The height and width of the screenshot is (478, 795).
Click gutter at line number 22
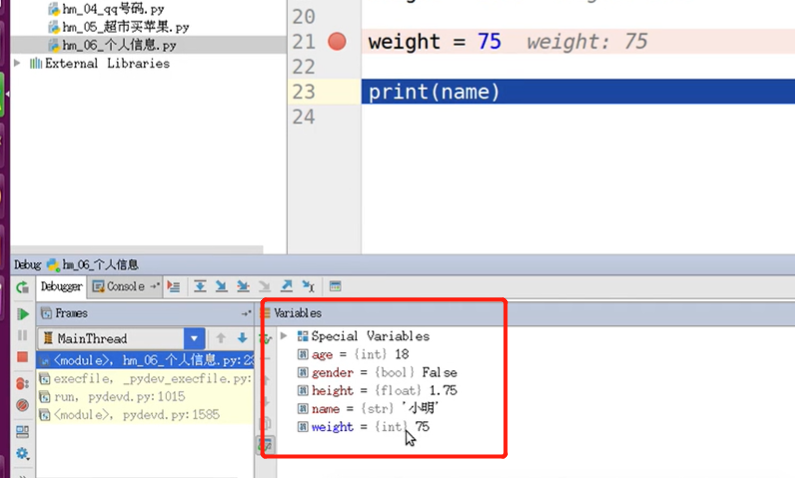(x=304, y=67)
